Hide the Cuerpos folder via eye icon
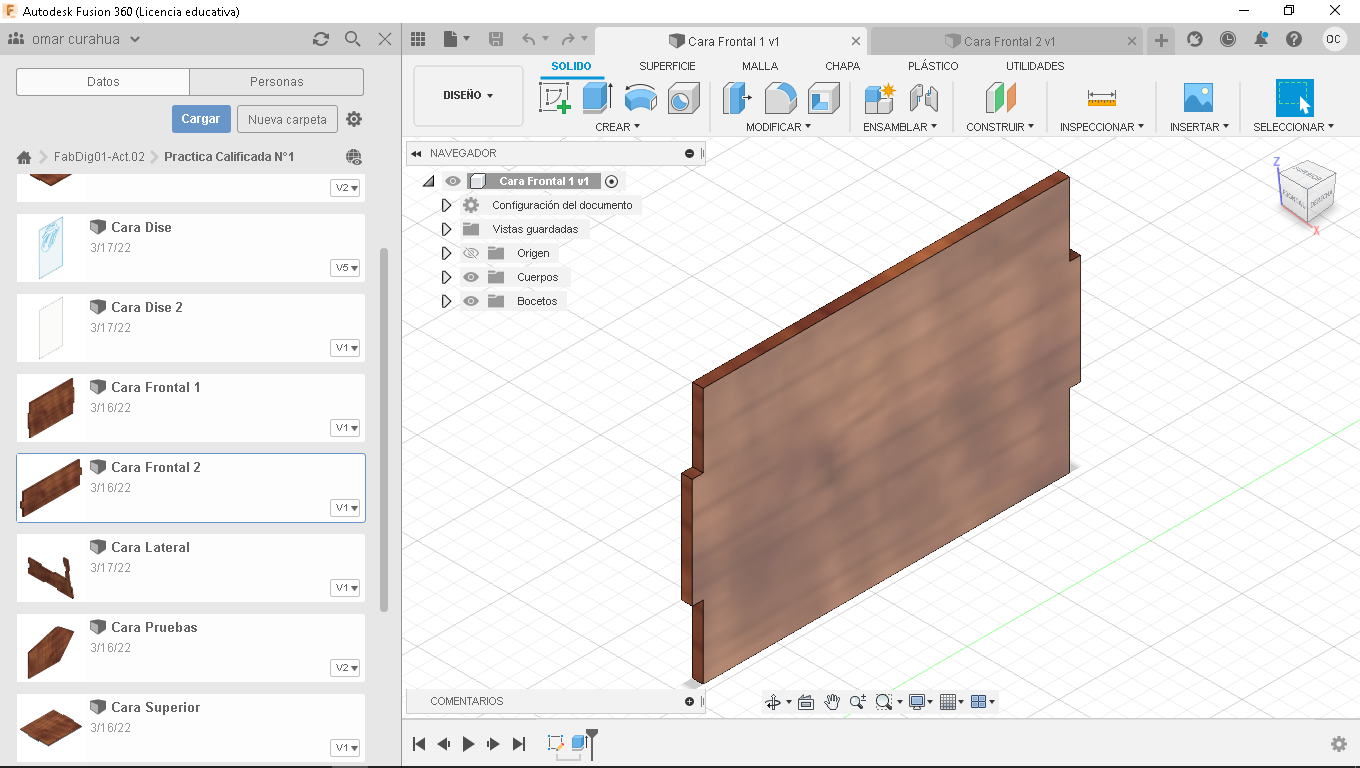Viewport: 1360px width, 768px height. tap(471, 277)
